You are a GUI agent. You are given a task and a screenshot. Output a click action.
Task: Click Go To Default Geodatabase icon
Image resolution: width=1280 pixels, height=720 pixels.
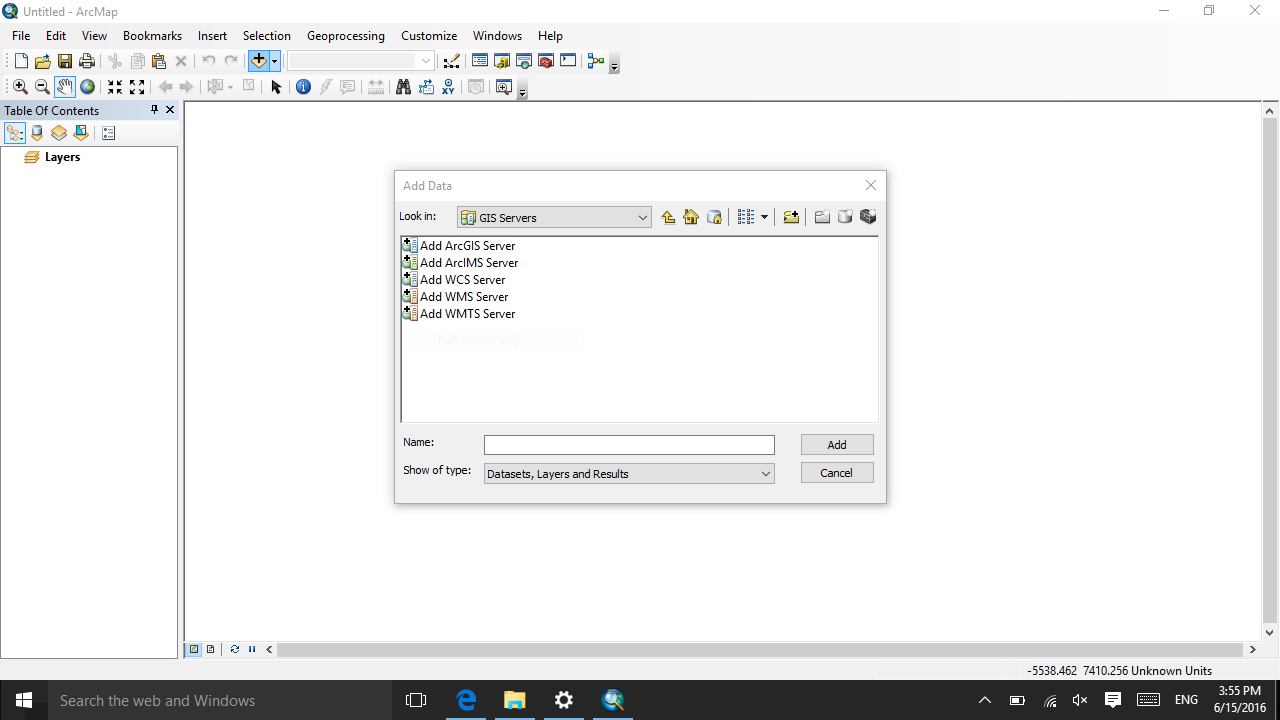click(x=714, y=217)
